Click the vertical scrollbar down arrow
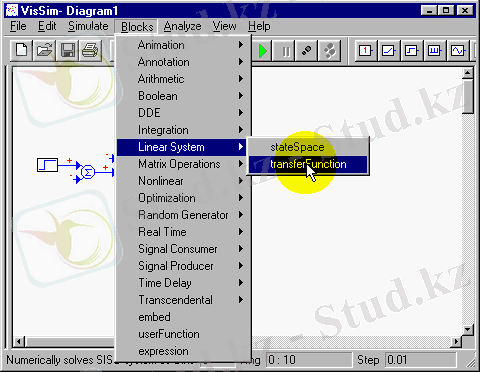 (x=468, y=330)
